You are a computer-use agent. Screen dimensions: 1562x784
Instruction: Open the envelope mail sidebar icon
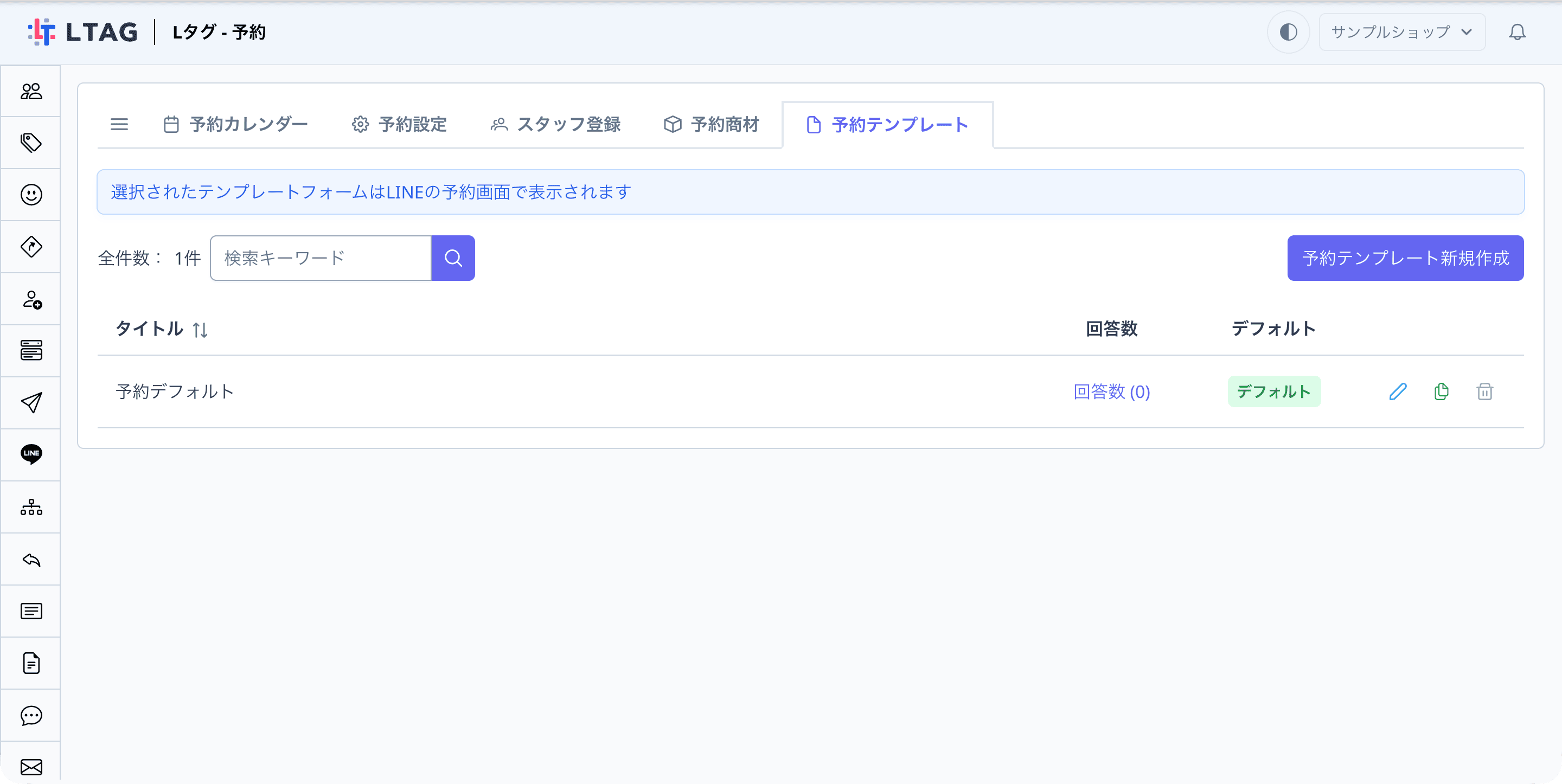[x=31, y=767]
